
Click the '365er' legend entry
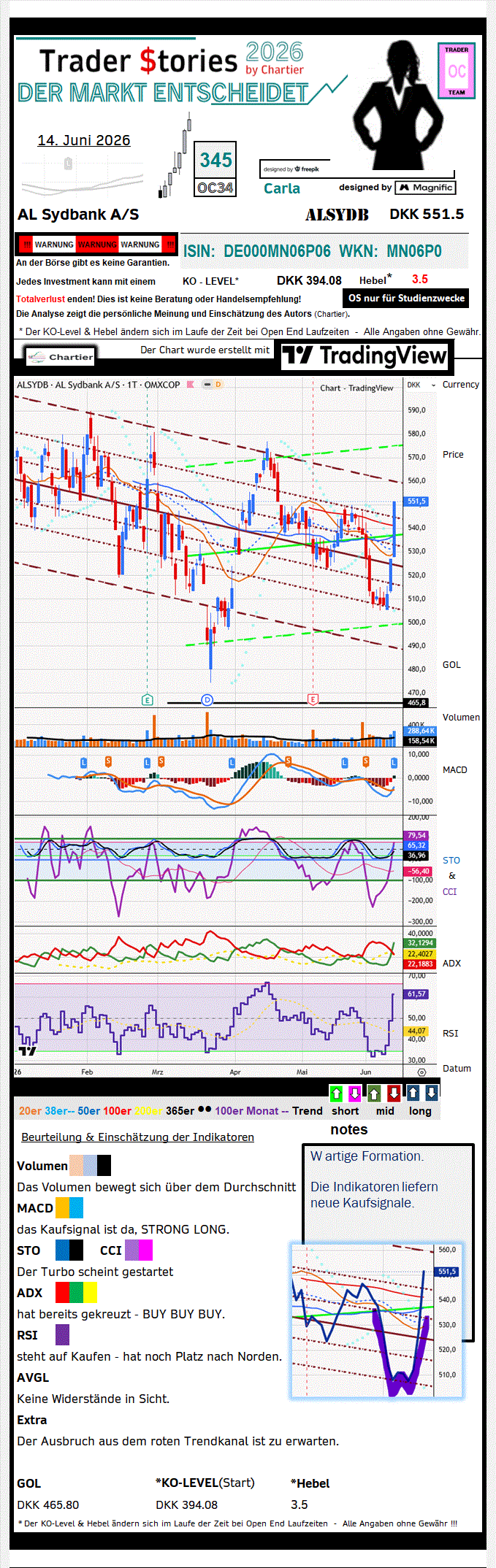coord(180,1111)
